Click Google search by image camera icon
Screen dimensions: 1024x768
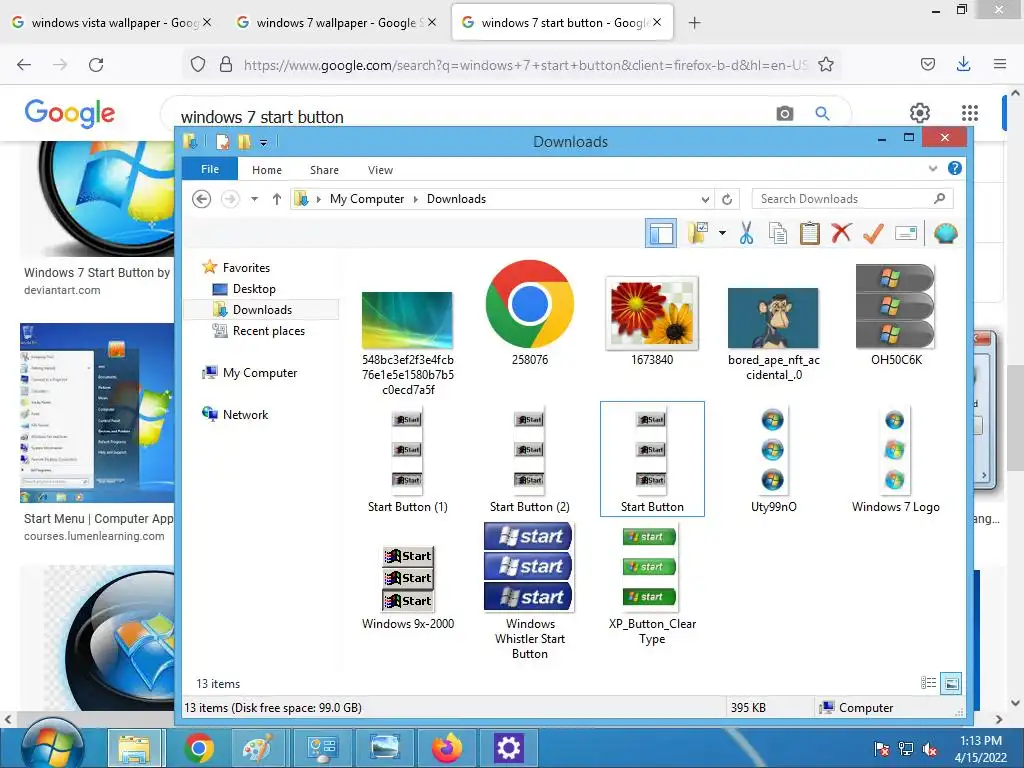click(784, 113)
